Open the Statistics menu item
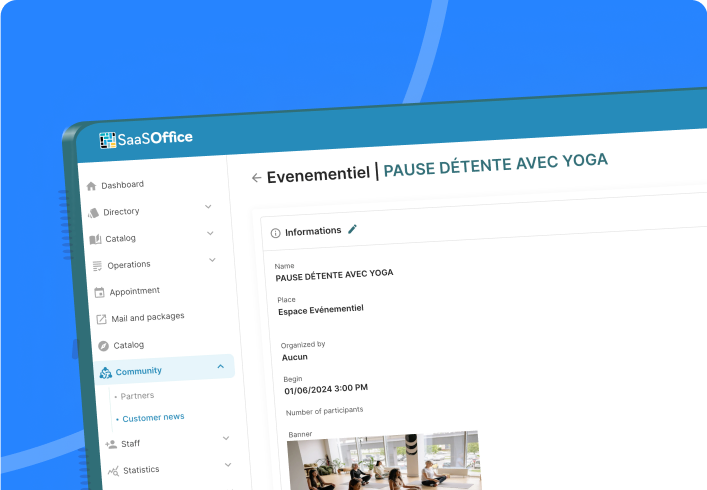Screen dimensions: 707x490 pos(141,470)
